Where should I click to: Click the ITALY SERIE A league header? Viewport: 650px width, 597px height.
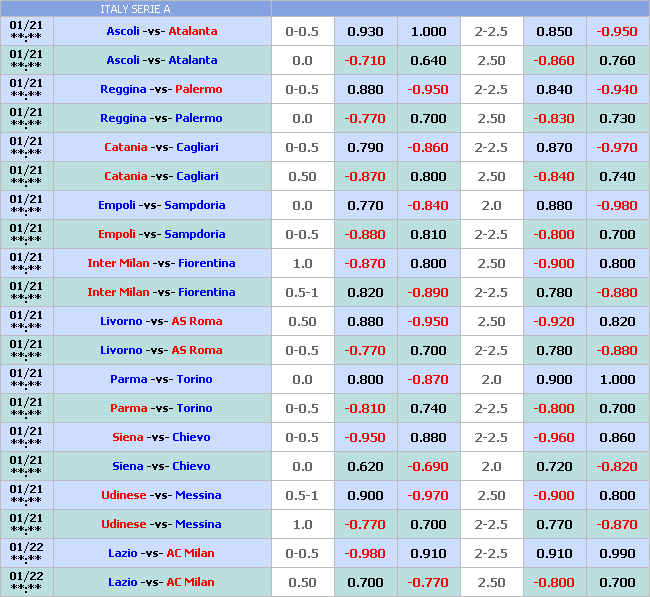pyautogui.click(x=135, y=9)
